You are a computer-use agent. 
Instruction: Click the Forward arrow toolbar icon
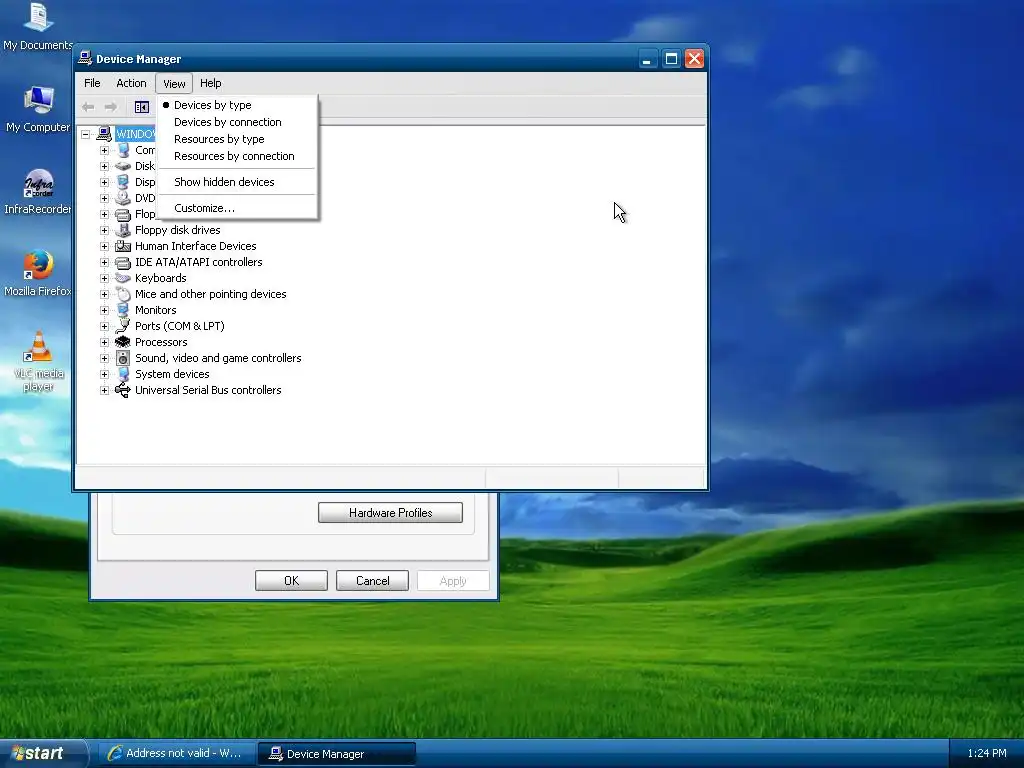tap(111, 107)
